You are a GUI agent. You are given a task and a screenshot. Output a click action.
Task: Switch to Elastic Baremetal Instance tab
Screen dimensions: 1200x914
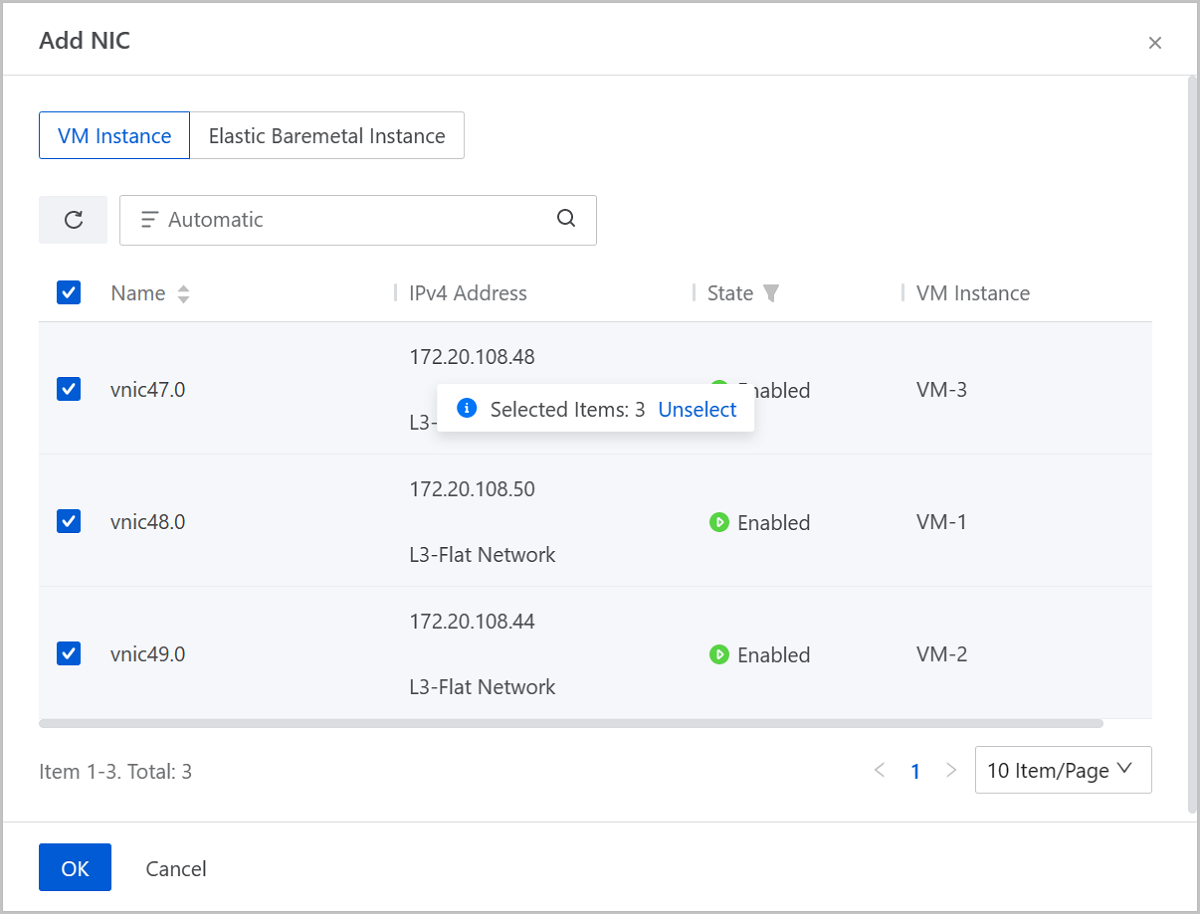(x=327, y=136)
